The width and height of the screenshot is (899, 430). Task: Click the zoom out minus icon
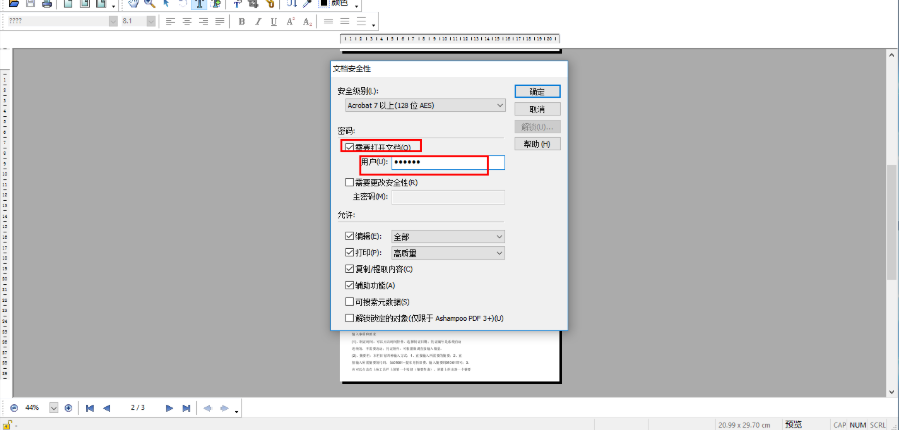point(14,408)
